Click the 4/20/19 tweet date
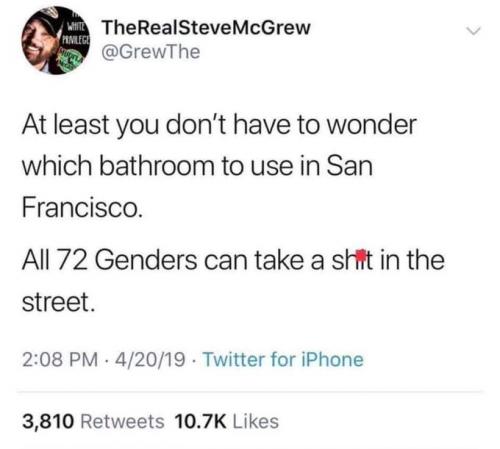The image size is (500, 449). (x=150, y=360)
